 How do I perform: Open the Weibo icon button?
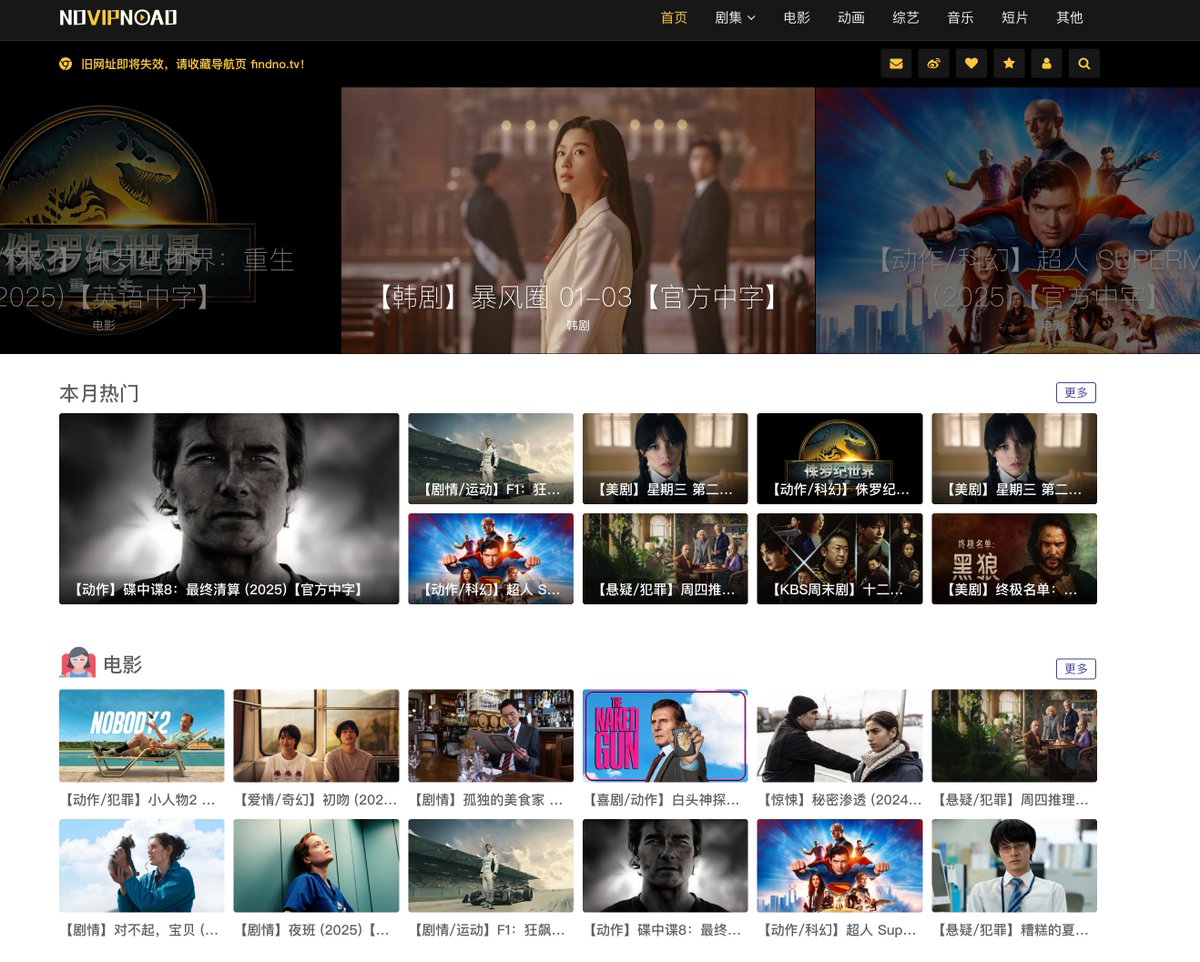click(933, 64)
